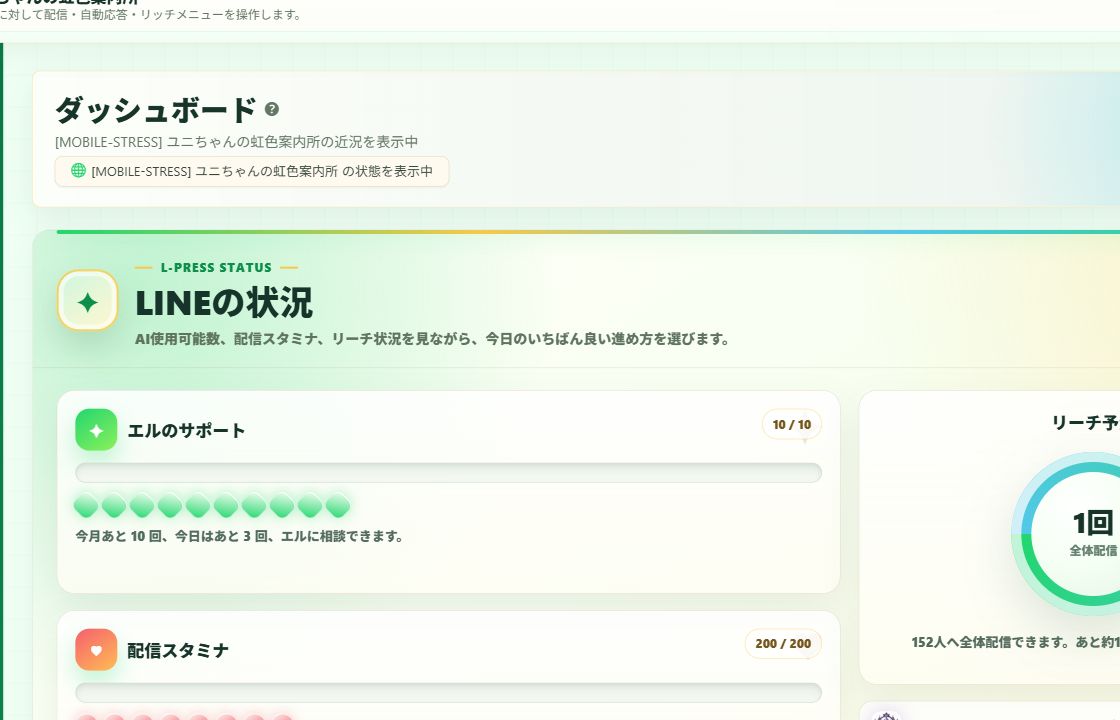The width and height of the screenshot is (1120, 720).
Task: Click the AI使用可能数 description line
Action: [x=432, y=339]
